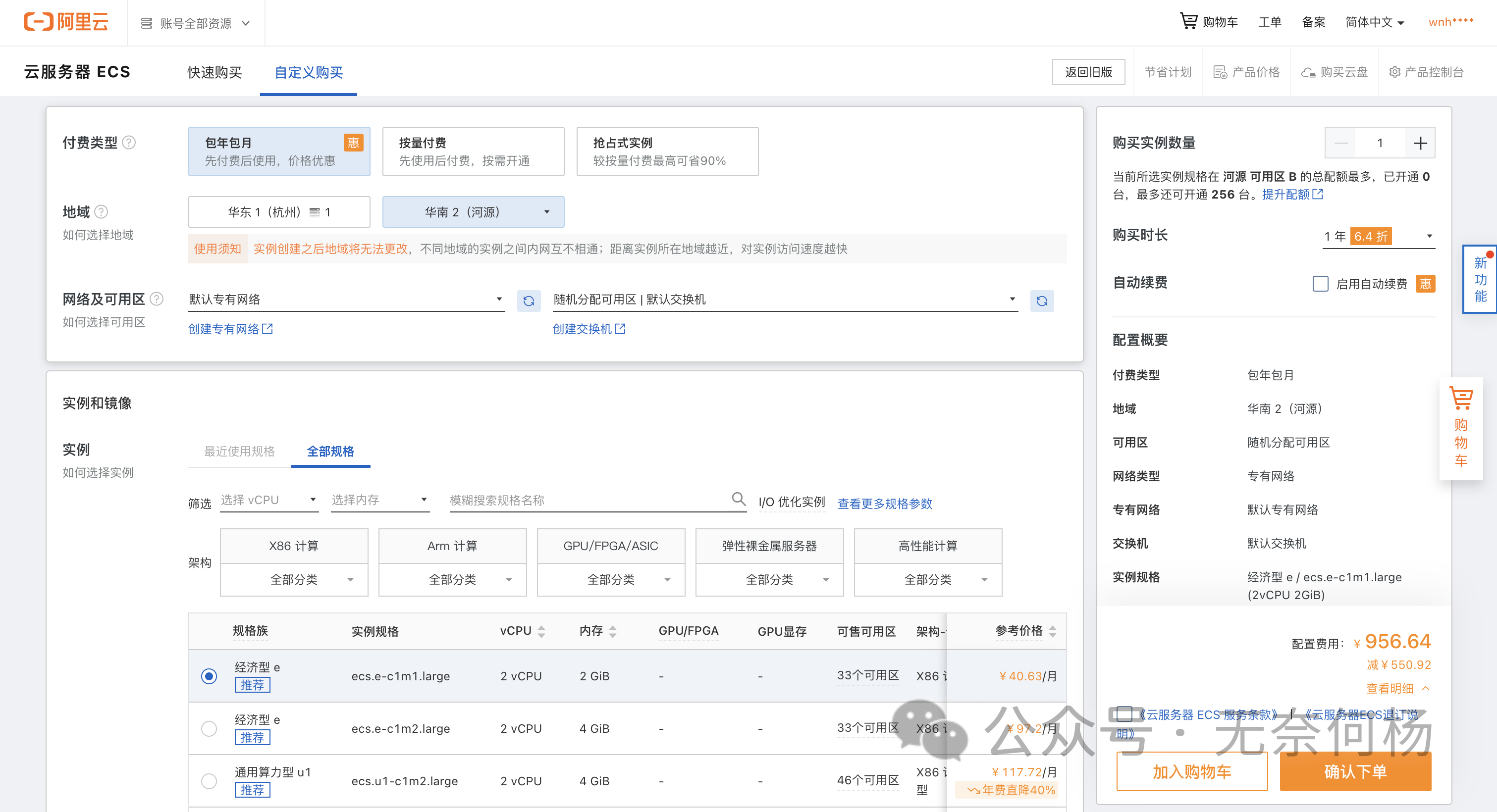Sort by 参考价格 column arrows

click(1053, 631)
